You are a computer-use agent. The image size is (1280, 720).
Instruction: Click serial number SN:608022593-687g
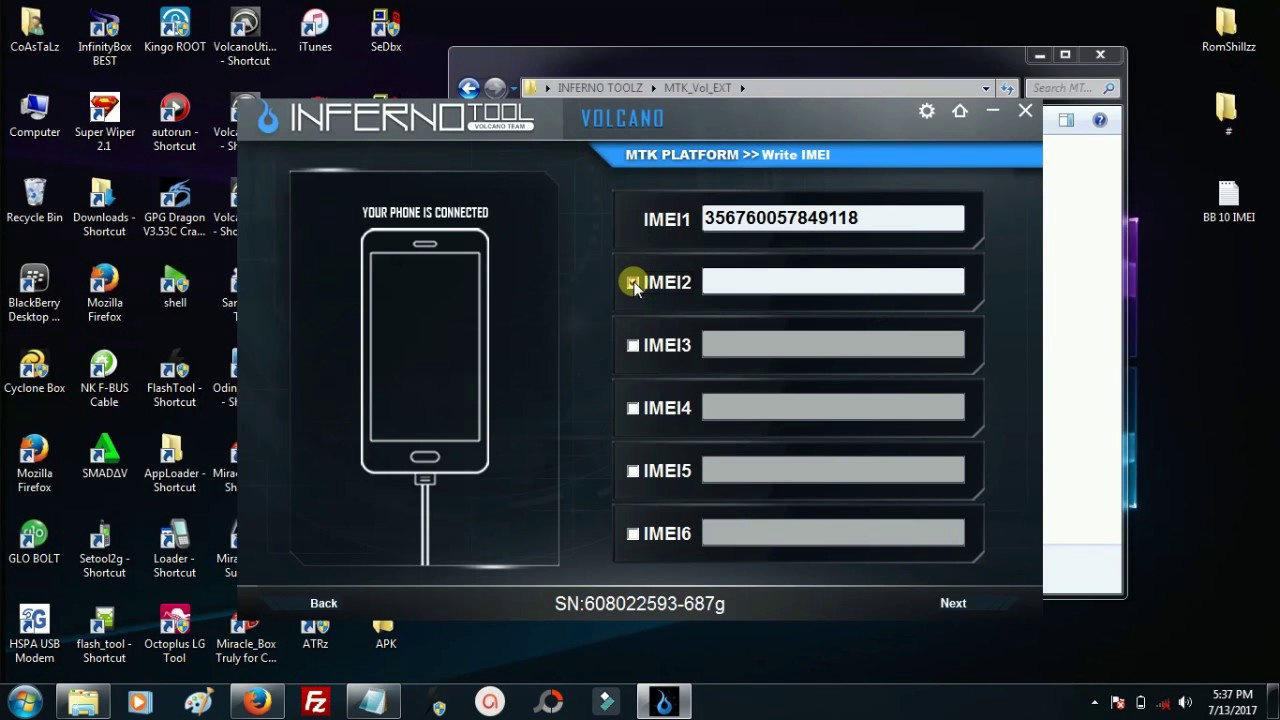(640, 604)
